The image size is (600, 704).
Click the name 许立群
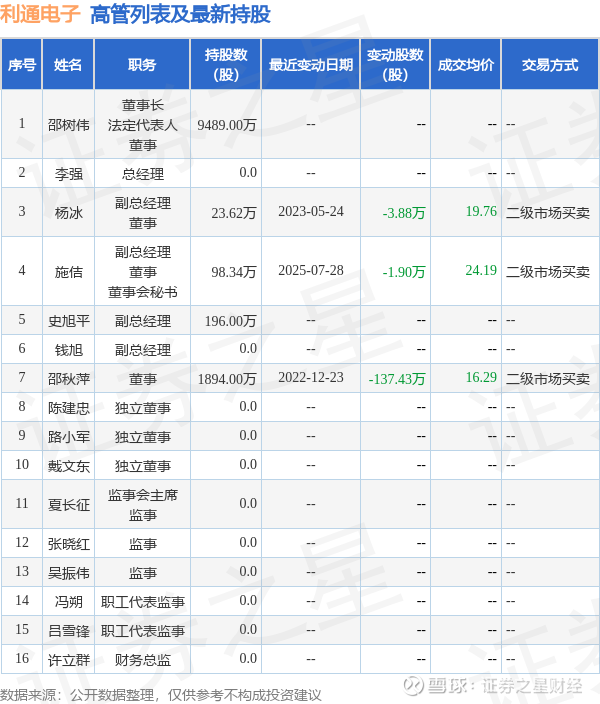[x=68, y=660]
